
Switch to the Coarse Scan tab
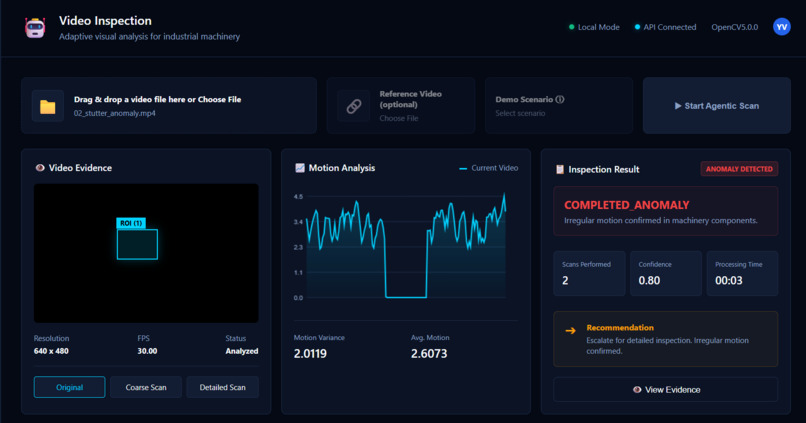click(146, 387)
